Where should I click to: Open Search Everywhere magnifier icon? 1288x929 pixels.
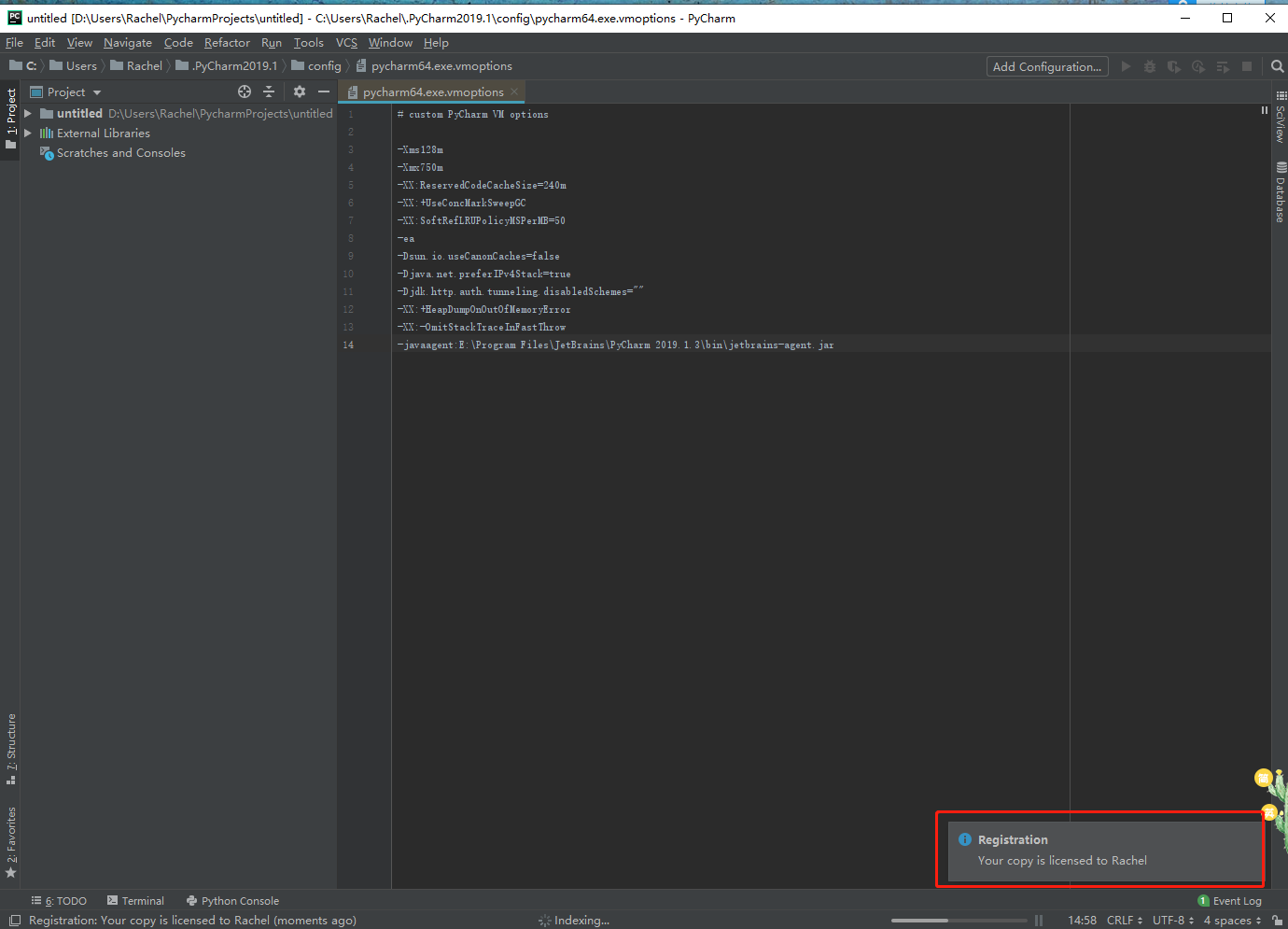coord(1278,66)
